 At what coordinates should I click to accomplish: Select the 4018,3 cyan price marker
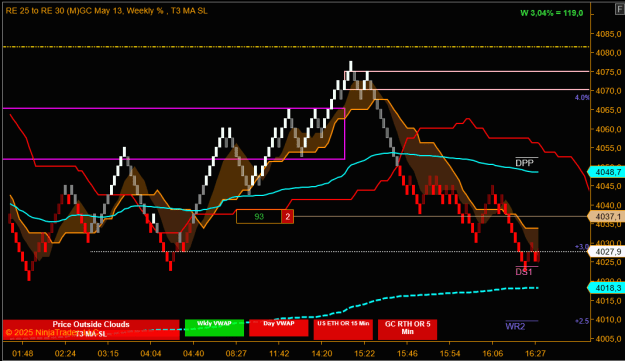[x=606, y=288]
